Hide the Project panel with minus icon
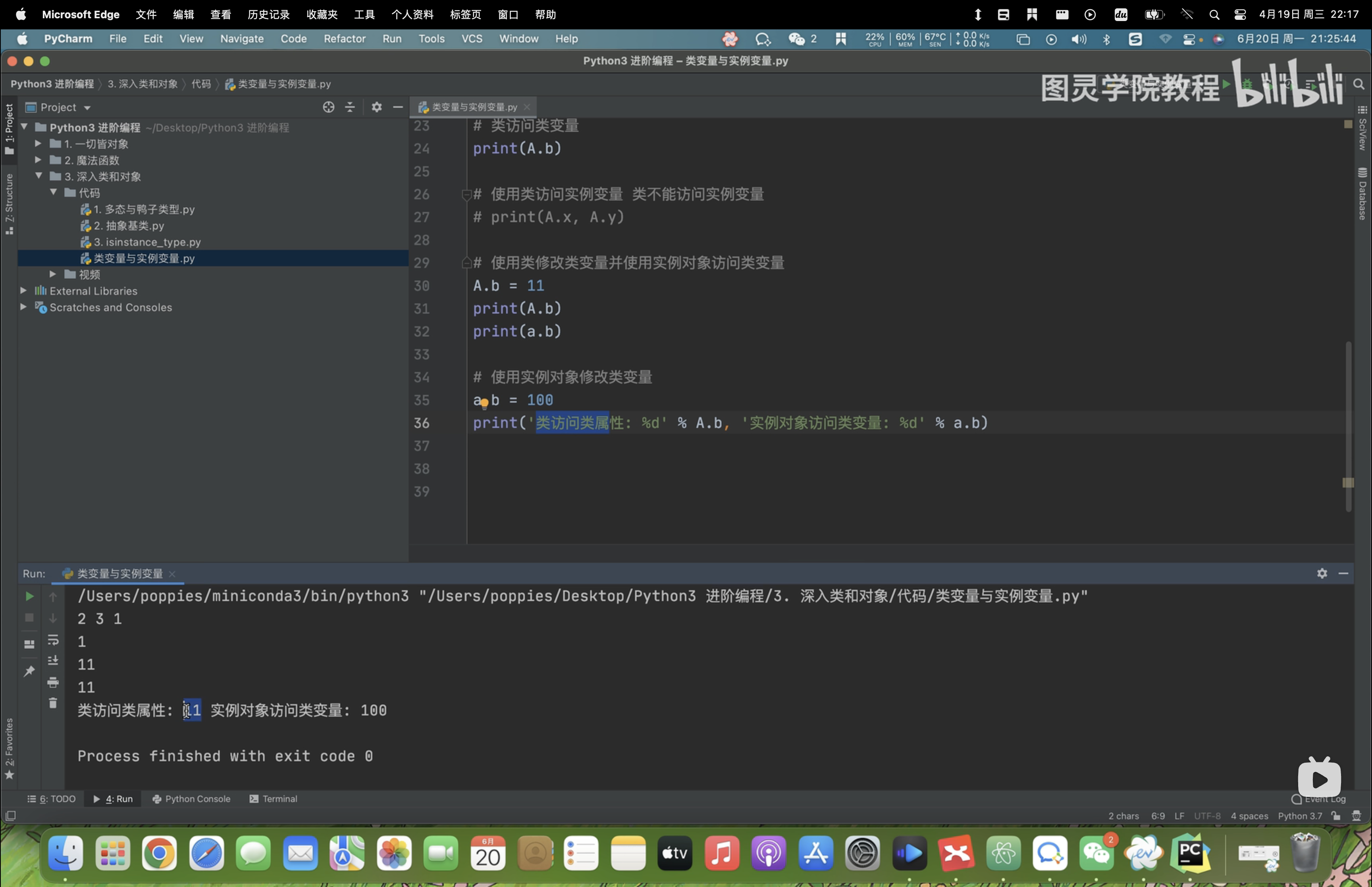This screenshot has width=1372, height=887. coord(398,107)
